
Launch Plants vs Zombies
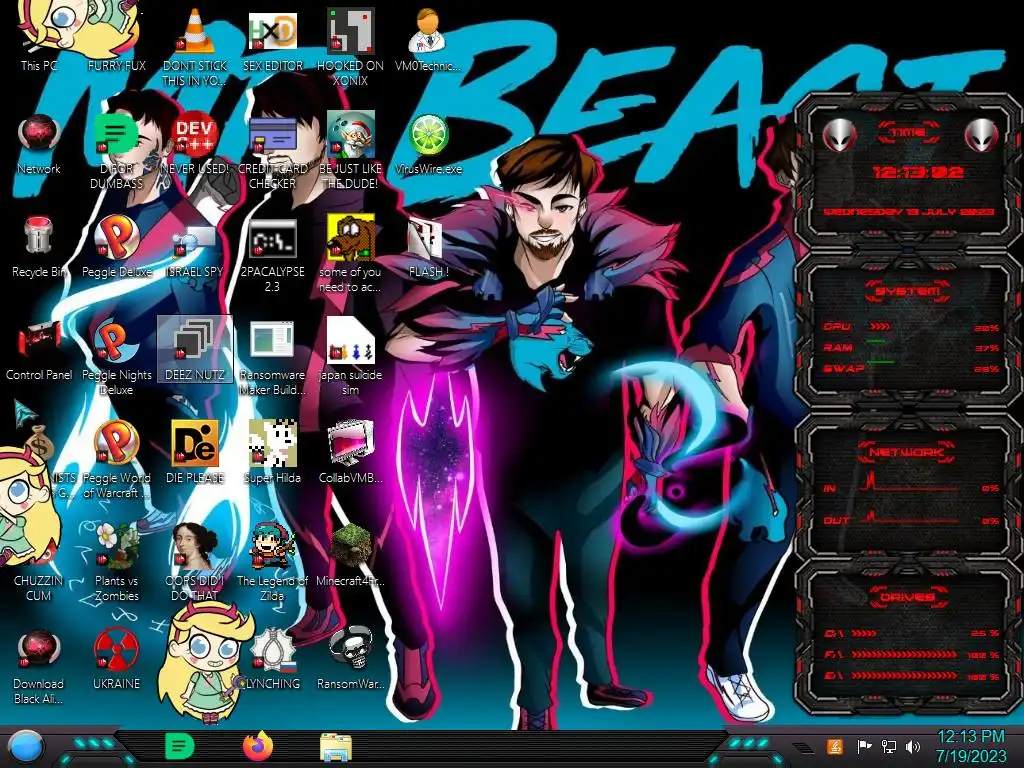(117, 564)
